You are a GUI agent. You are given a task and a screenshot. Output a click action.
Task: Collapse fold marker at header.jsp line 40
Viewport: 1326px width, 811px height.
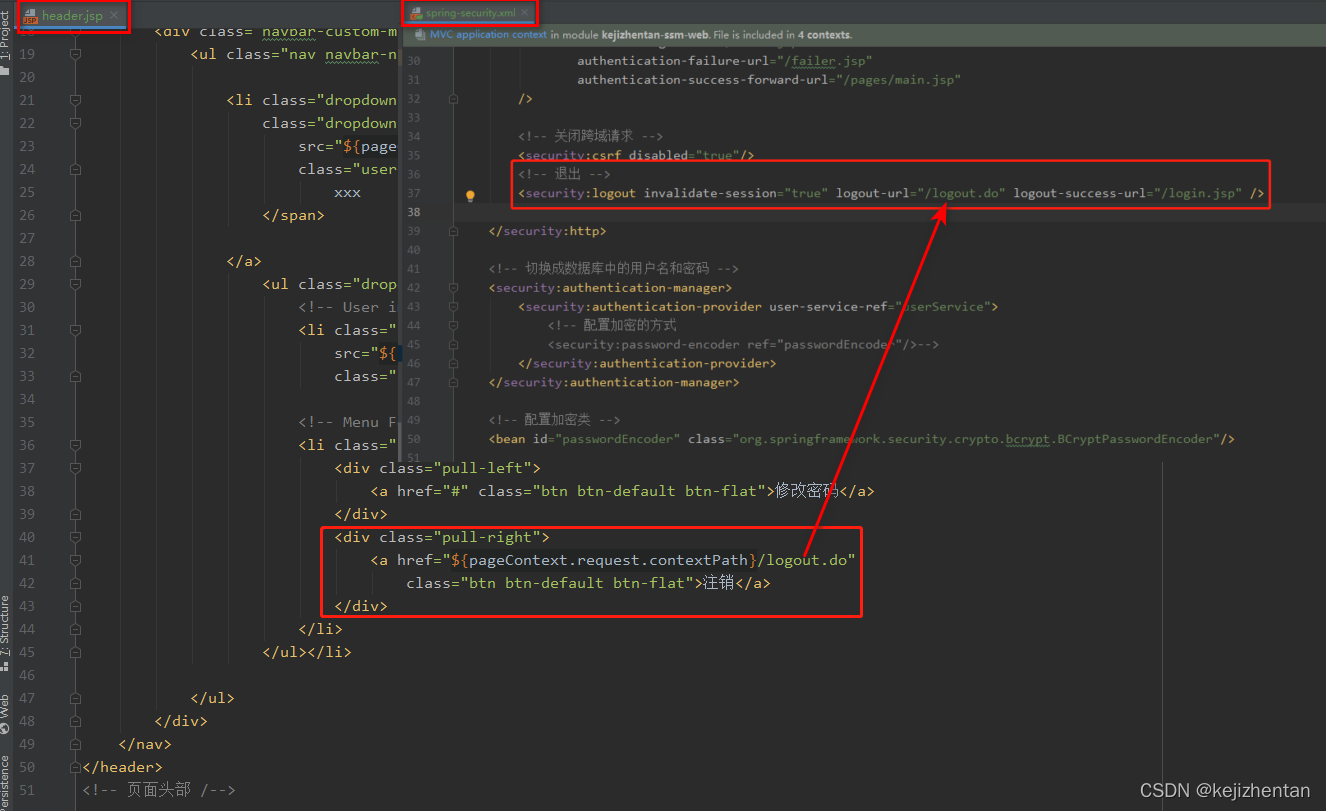click(x=75, y=537)
